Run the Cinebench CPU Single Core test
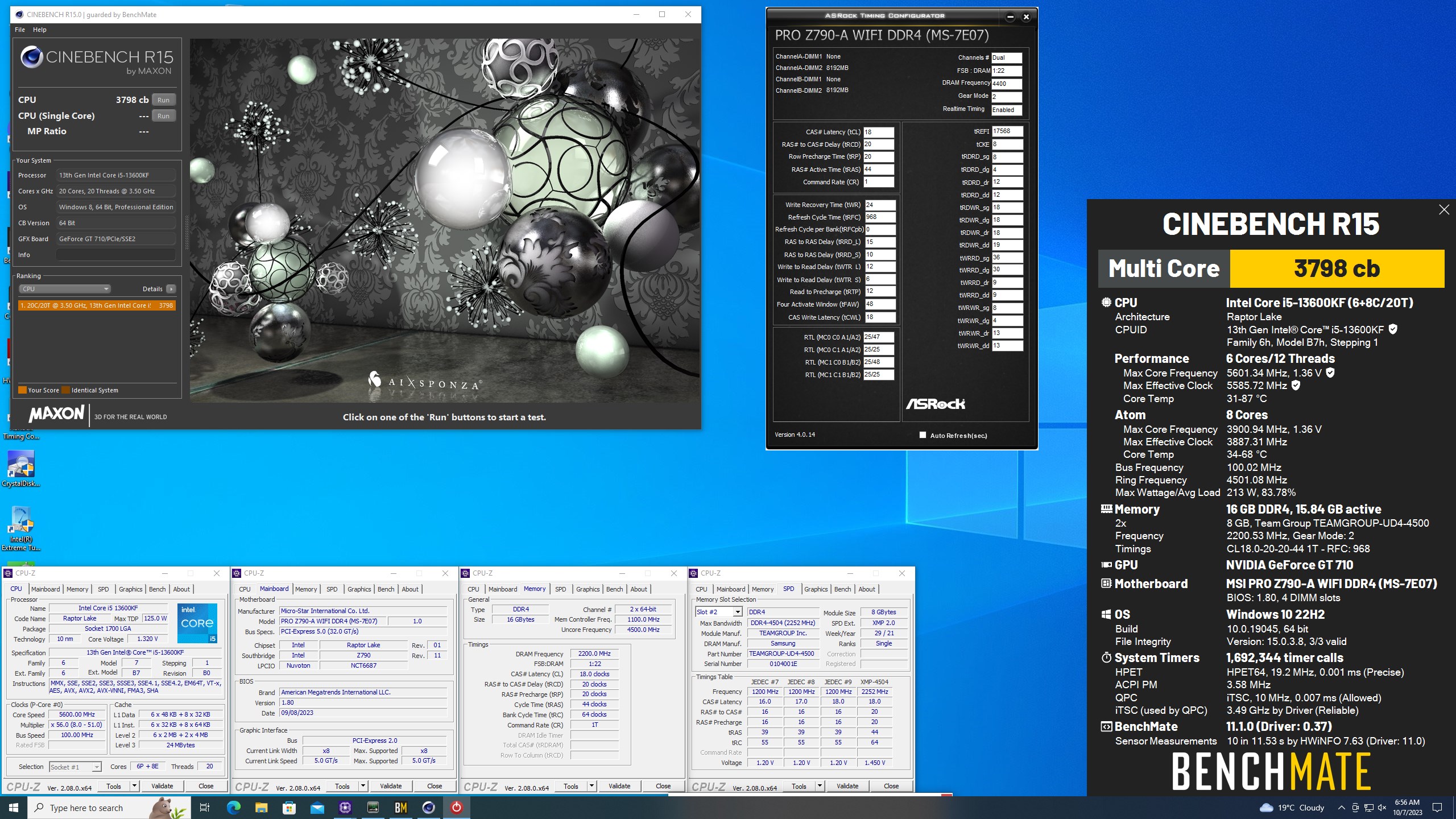 163,115
